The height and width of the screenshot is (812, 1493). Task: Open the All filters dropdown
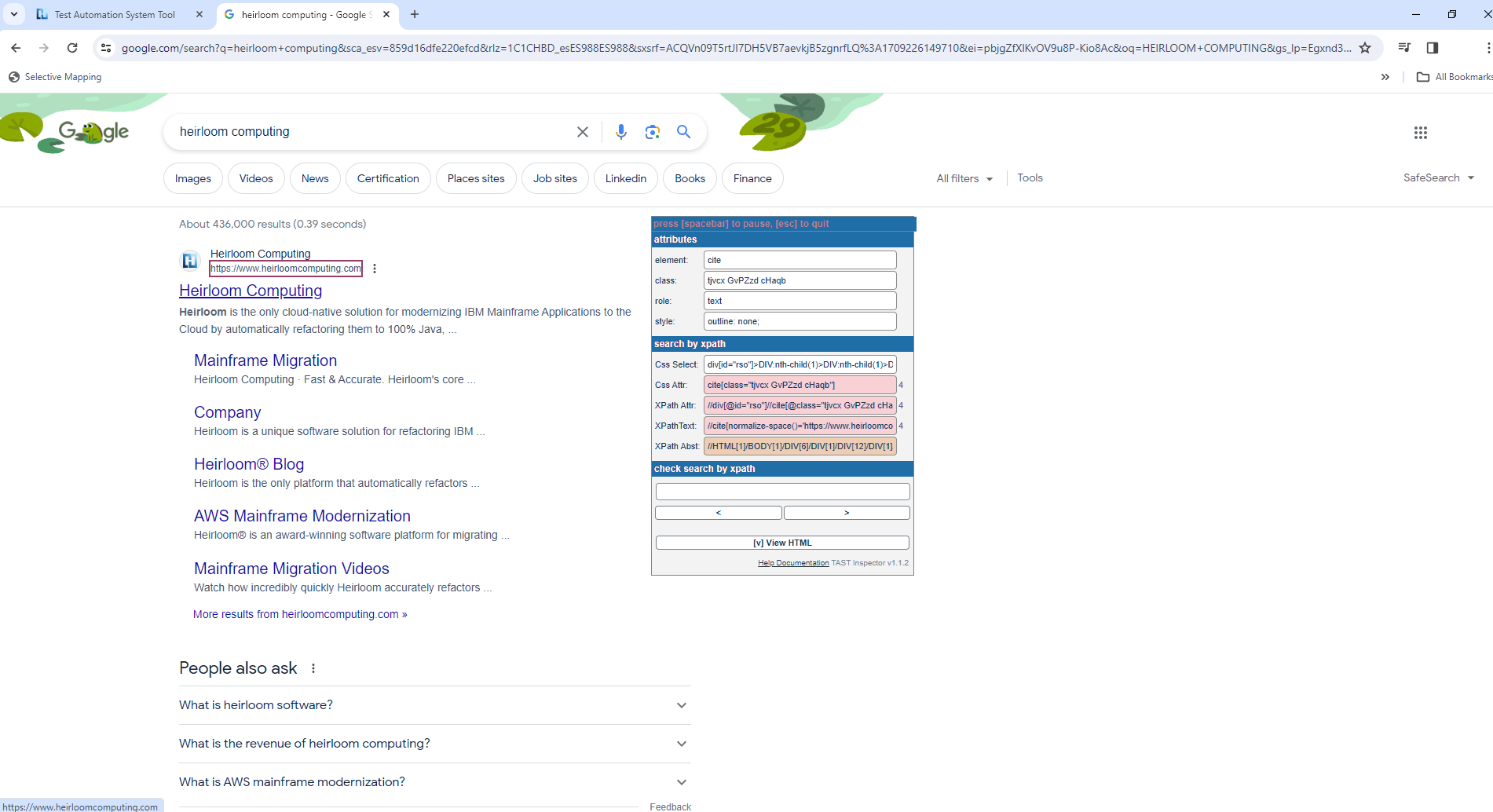(x=964, y=178)
